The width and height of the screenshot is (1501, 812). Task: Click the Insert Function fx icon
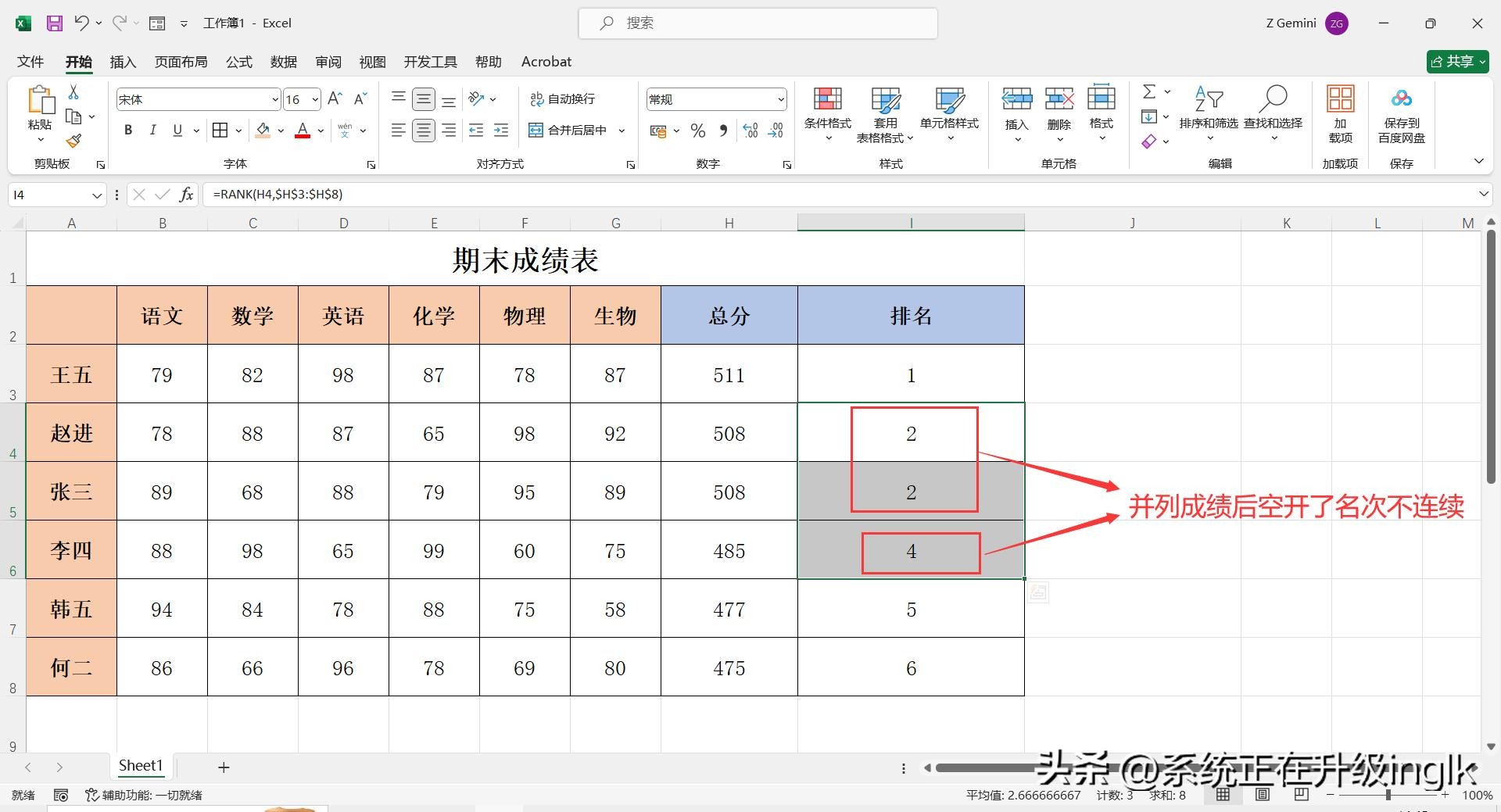coord(186,195)
